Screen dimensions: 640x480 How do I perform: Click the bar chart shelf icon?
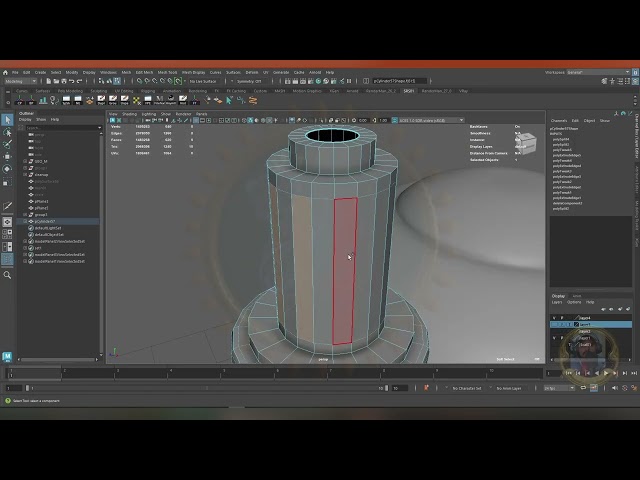tap(43, 100)
